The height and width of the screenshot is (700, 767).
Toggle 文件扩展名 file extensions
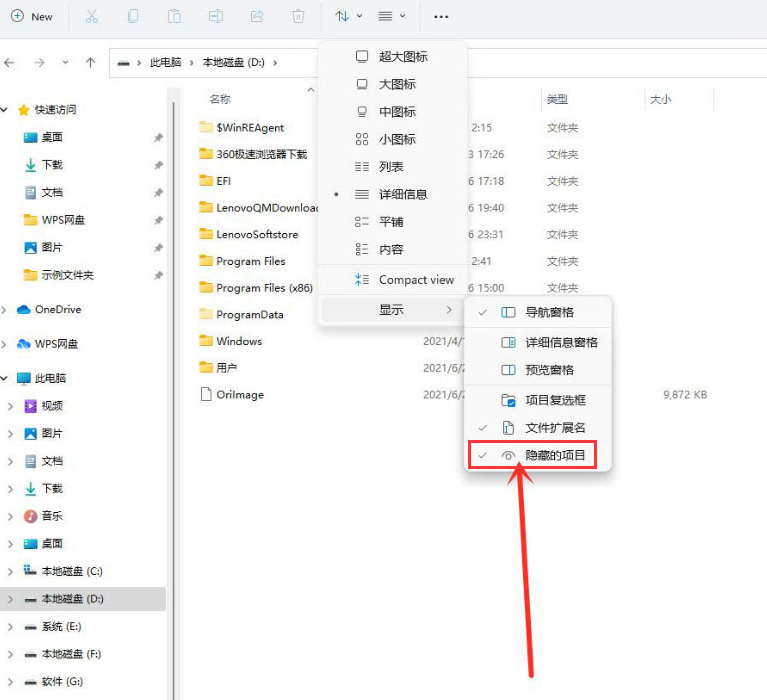(538, 428)
